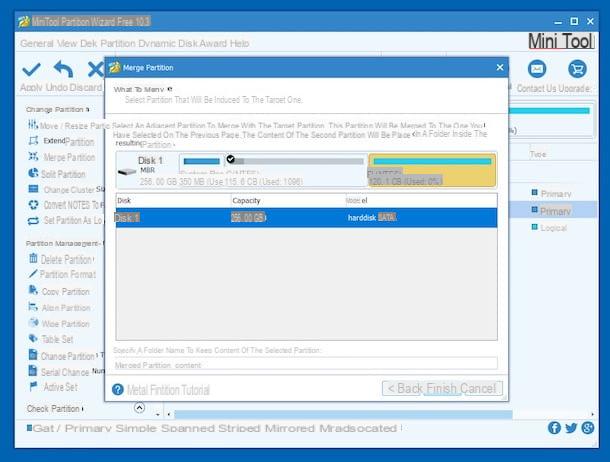This screenshot has height=462, width=610.
Task: Click the help question mark icon
Action: click(117, 389)
